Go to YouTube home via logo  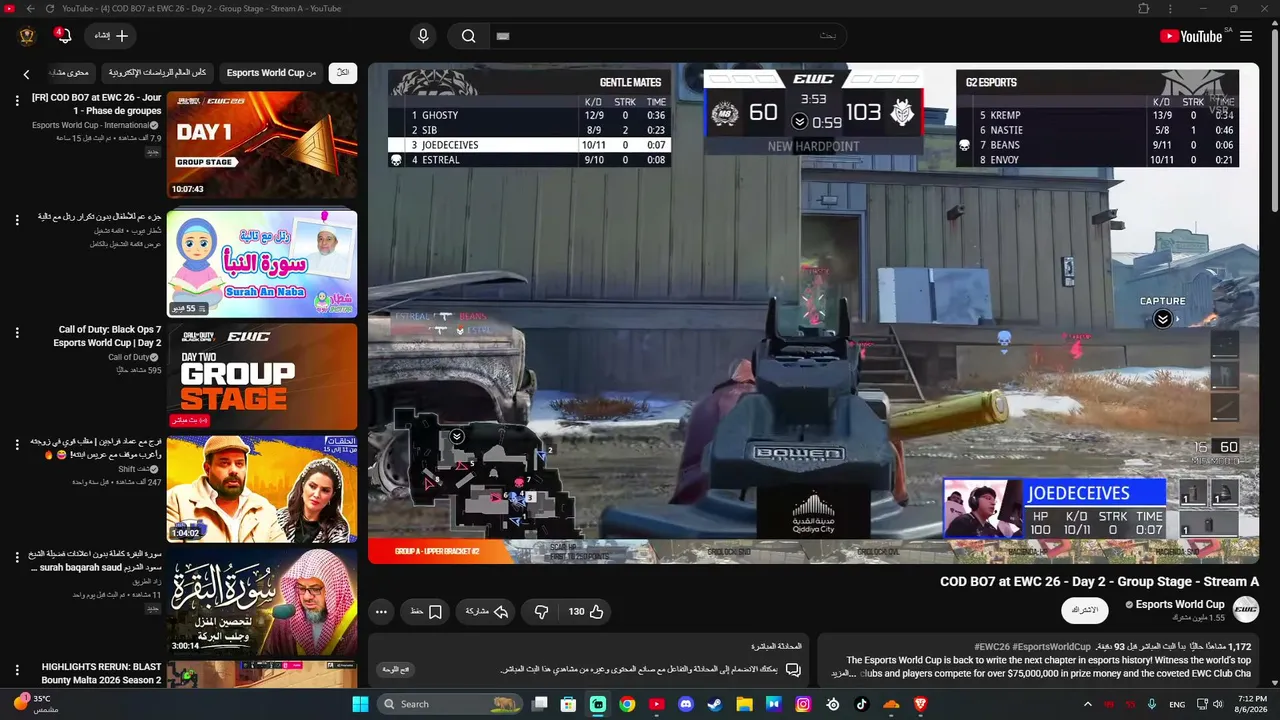1191,36
